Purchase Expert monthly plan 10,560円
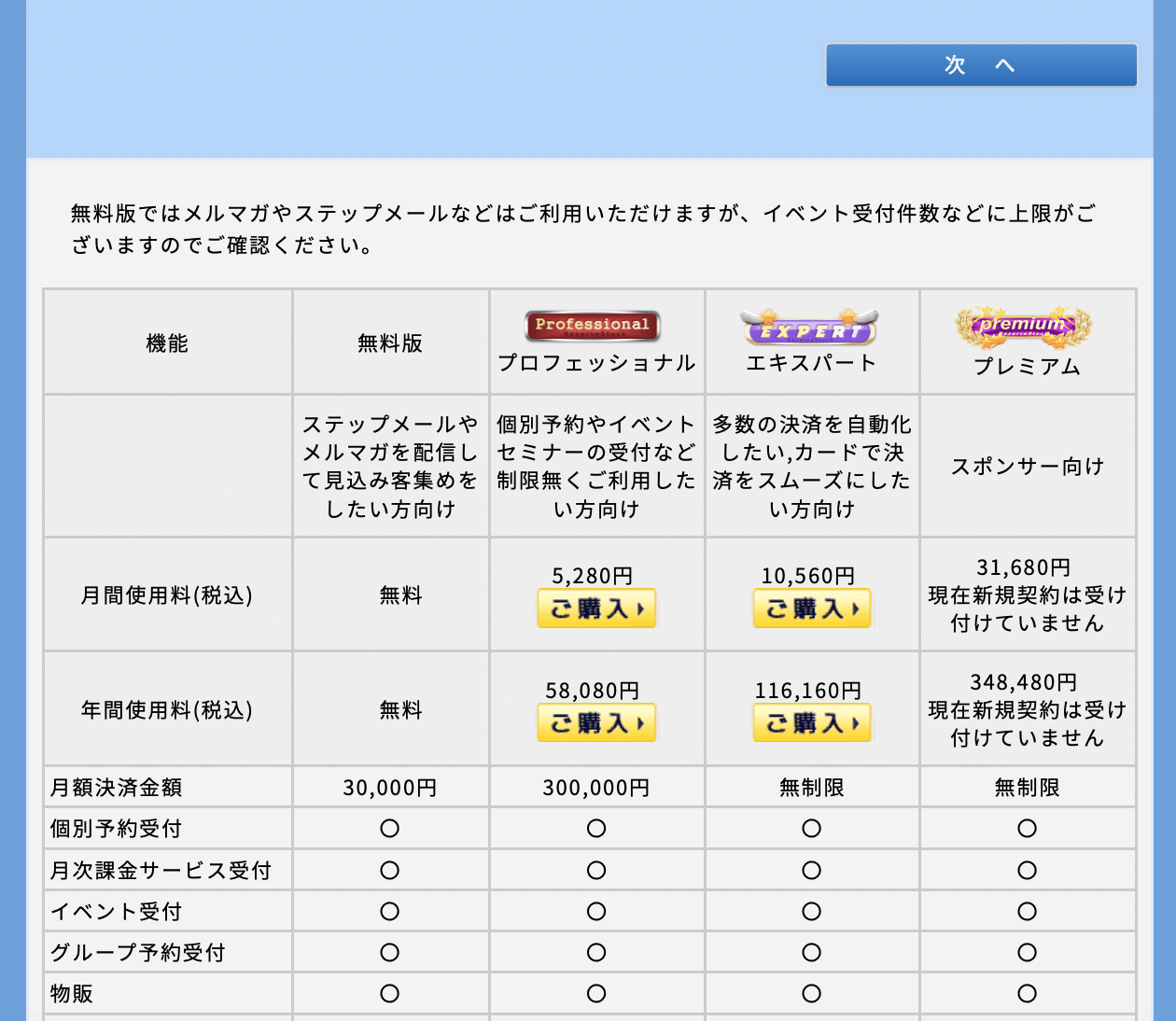Viewport: 1176px width, 1021px height. [812, 608]
